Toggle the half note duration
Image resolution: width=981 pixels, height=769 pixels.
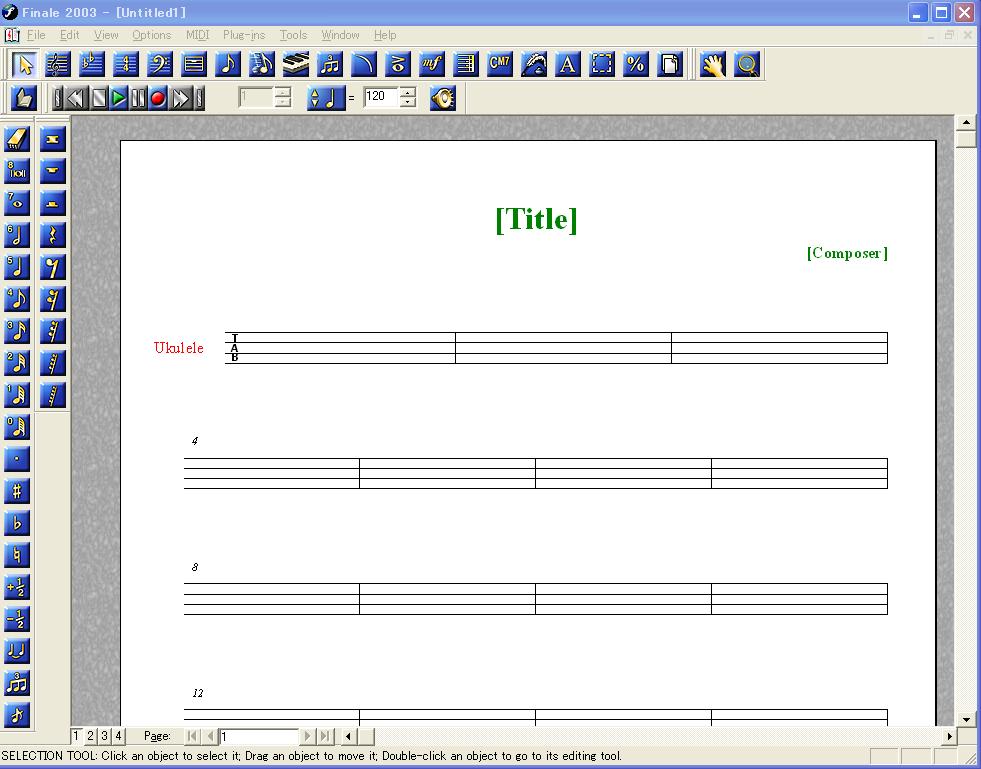(x=17, y=235)
